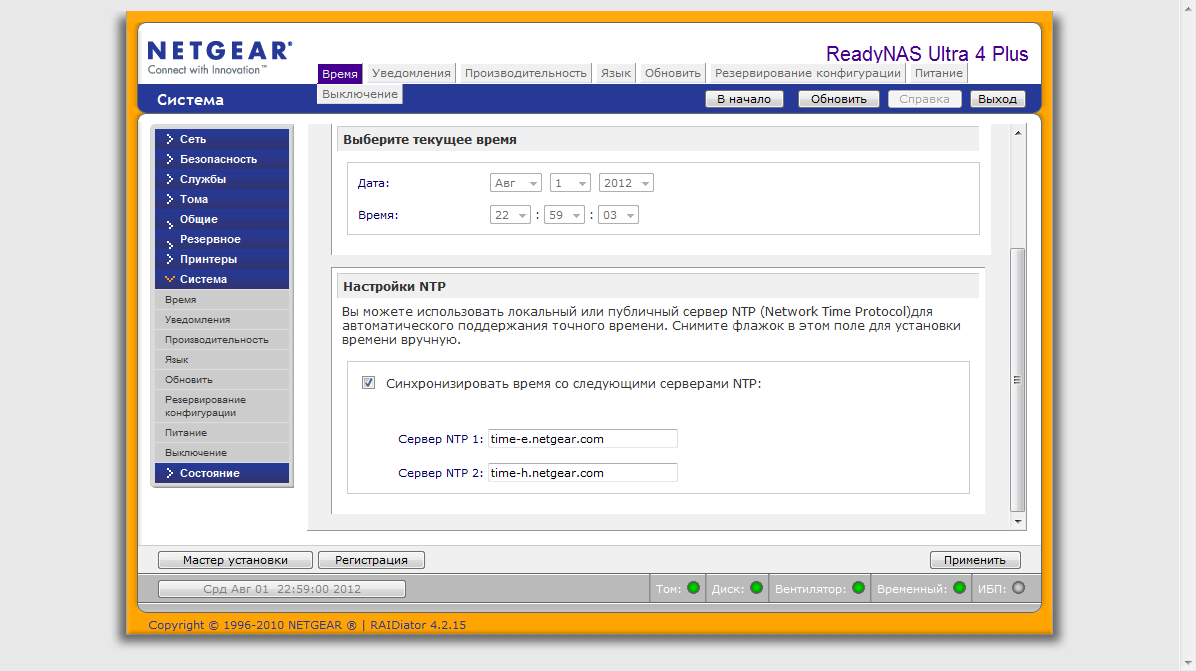Image resolution: width=1196 pixels, height=671 pixels.
Task: Switch to the Производительность tab
Action: click(x=526, y=73)
